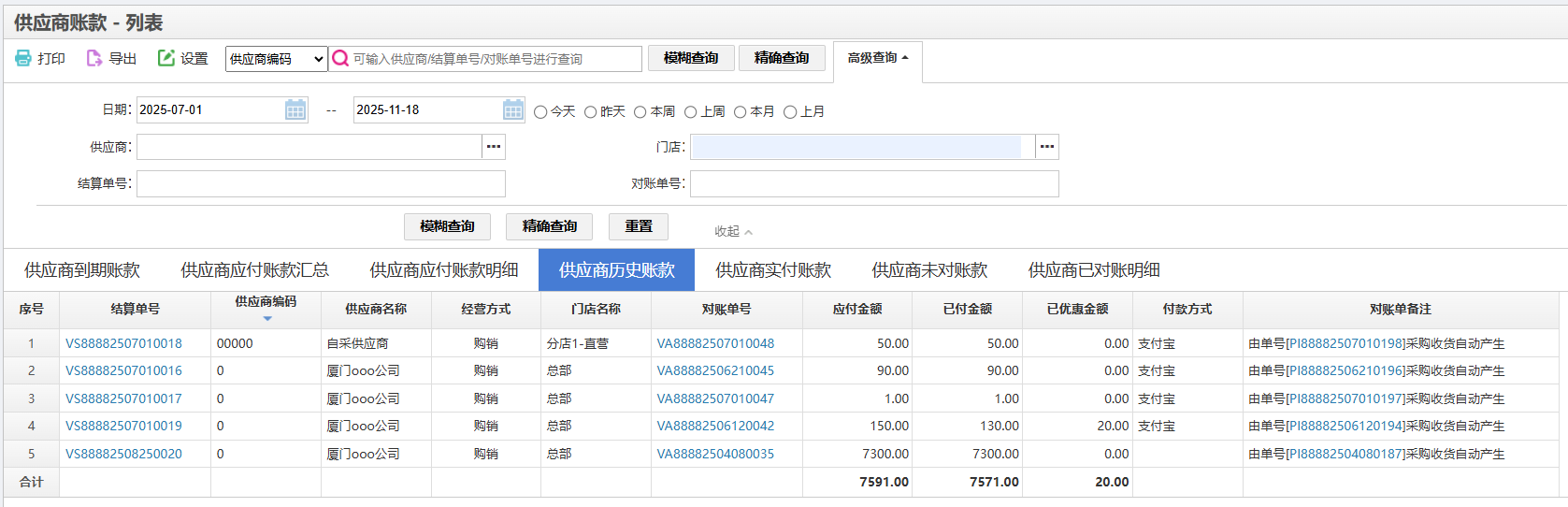Click the search magnifier icon
The image size is (1568, 507).
[x=341, y=59]
